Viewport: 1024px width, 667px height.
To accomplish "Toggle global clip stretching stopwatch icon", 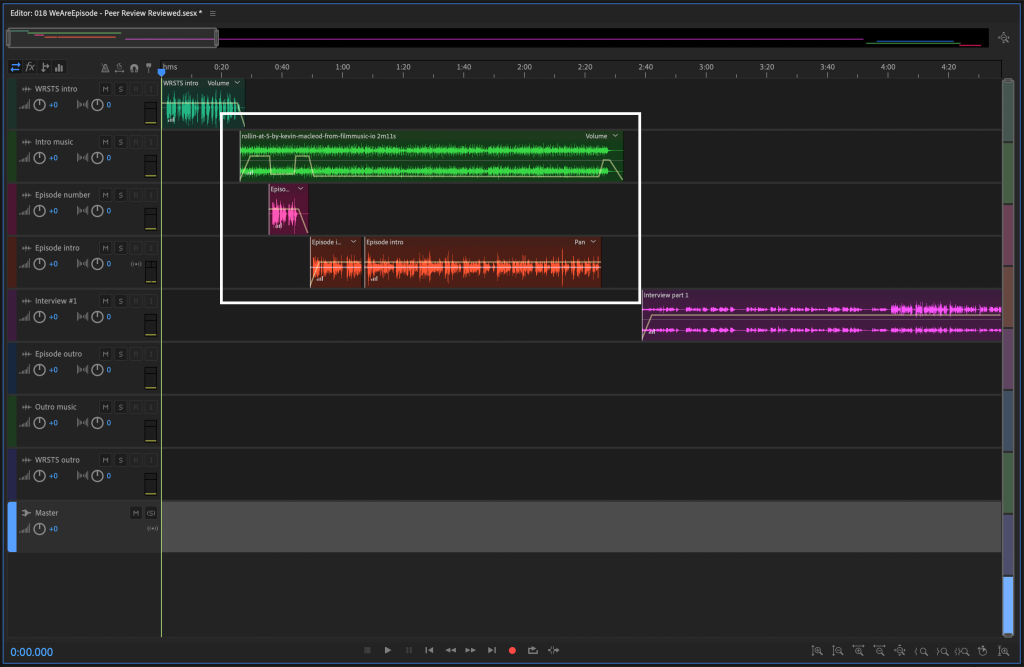I will pos(119,67).
